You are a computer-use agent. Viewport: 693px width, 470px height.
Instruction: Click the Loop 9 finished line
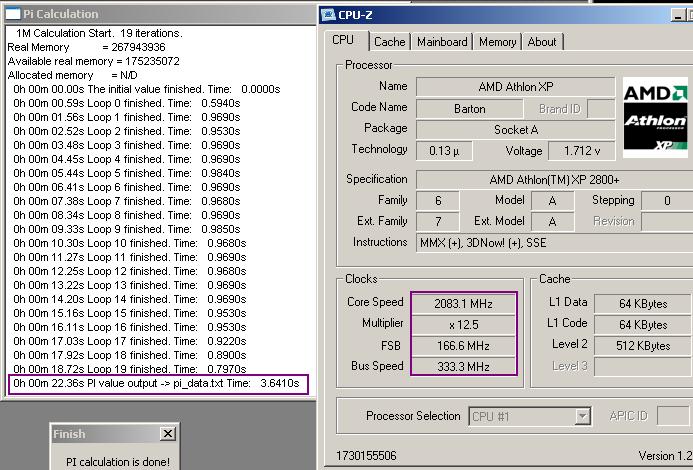click(126, 229)
